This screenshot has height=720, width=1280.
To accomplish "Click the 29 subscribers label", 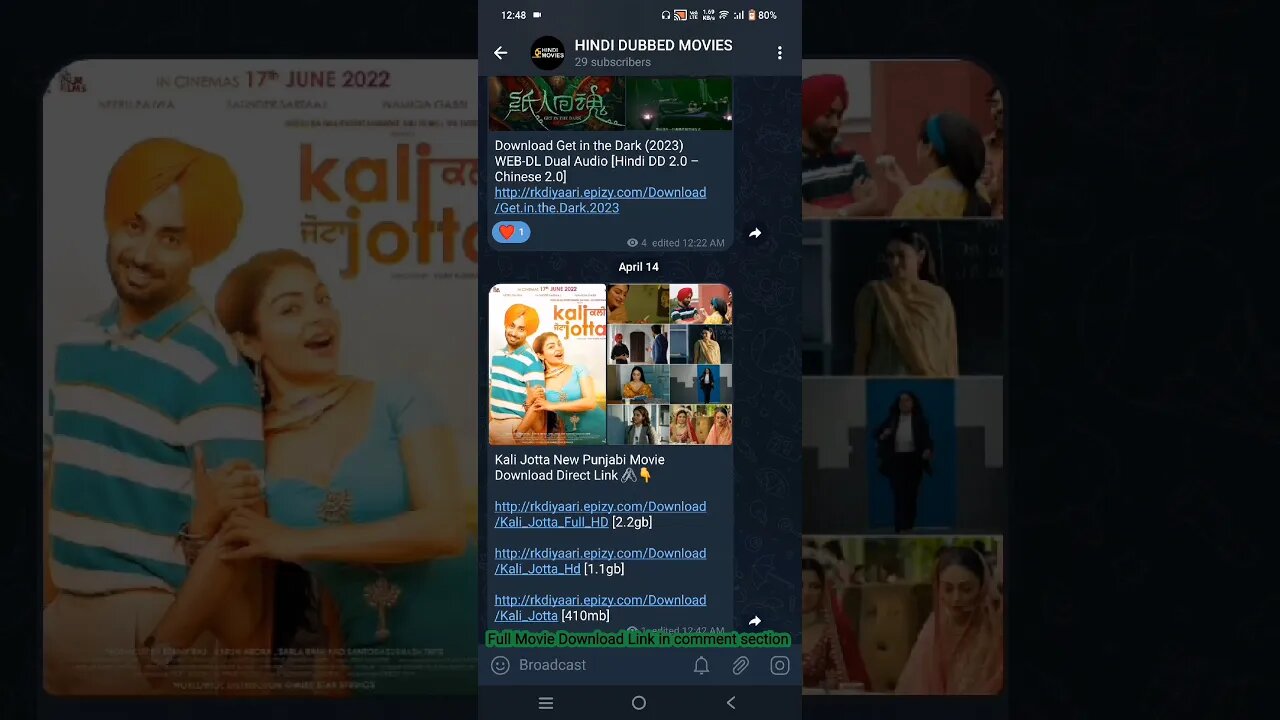I will point(612,62).
